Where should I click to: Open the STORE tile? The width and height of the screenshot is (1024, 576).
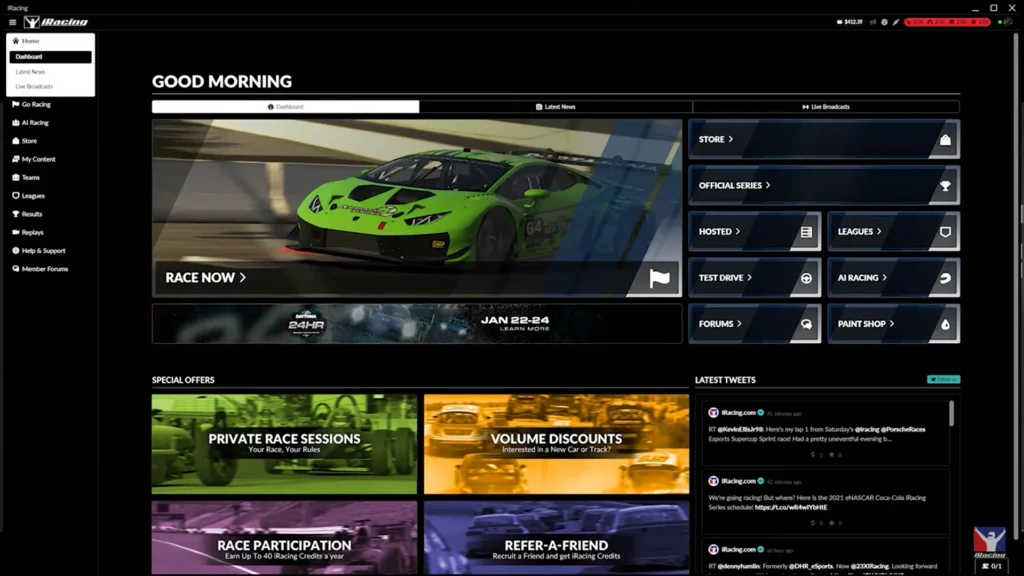(824, 139)
